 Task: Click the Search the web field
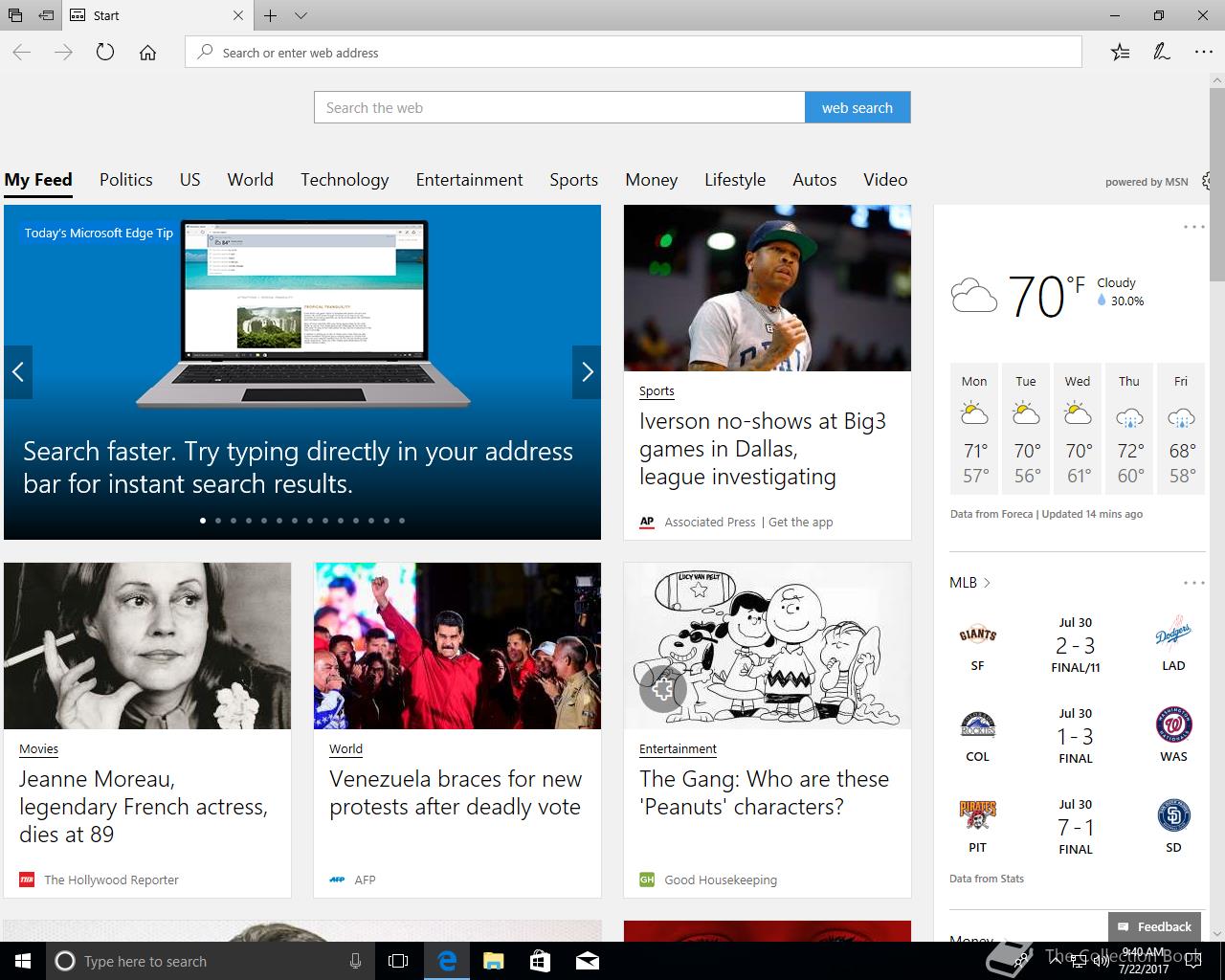[560, 107]
